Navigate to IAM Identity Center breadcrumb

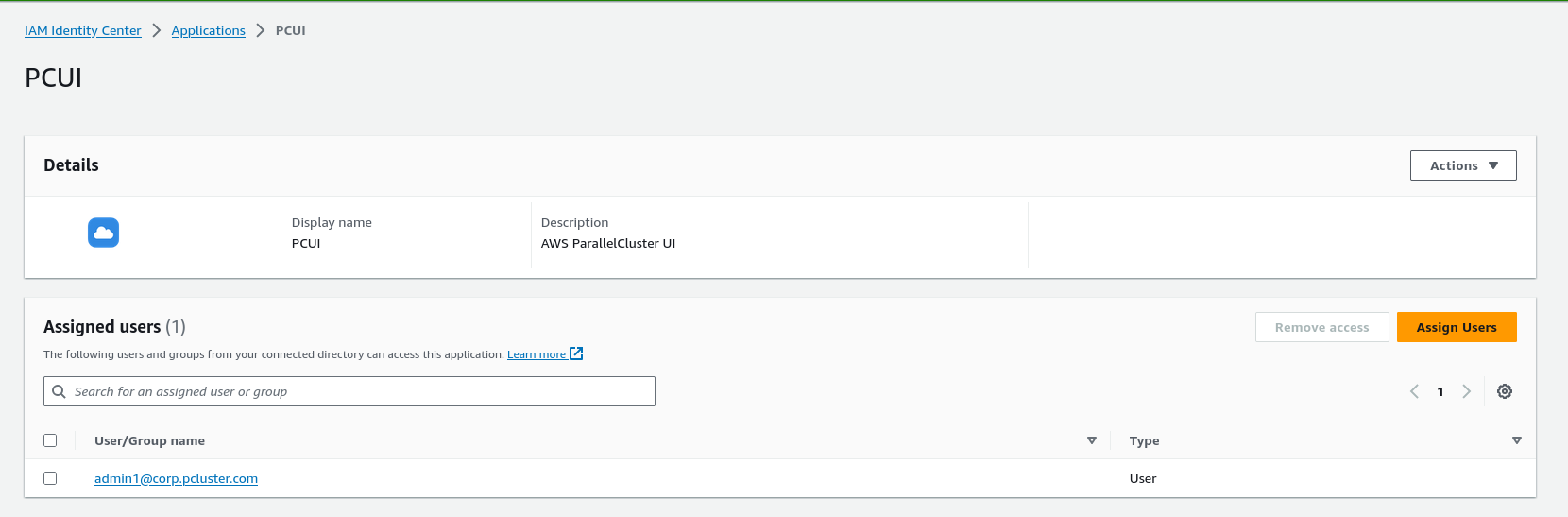pos(83,30)
